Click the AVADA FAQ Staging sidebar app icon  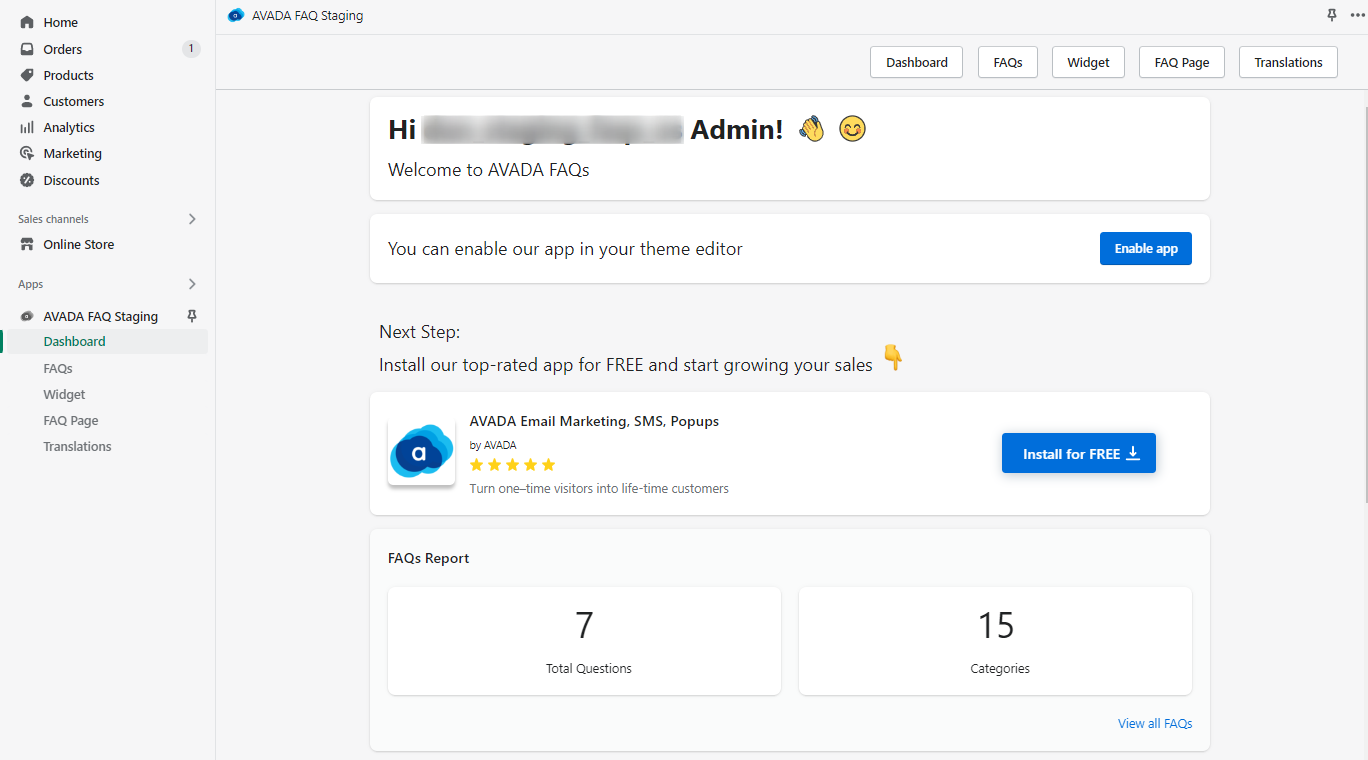(x=27, y=316)
